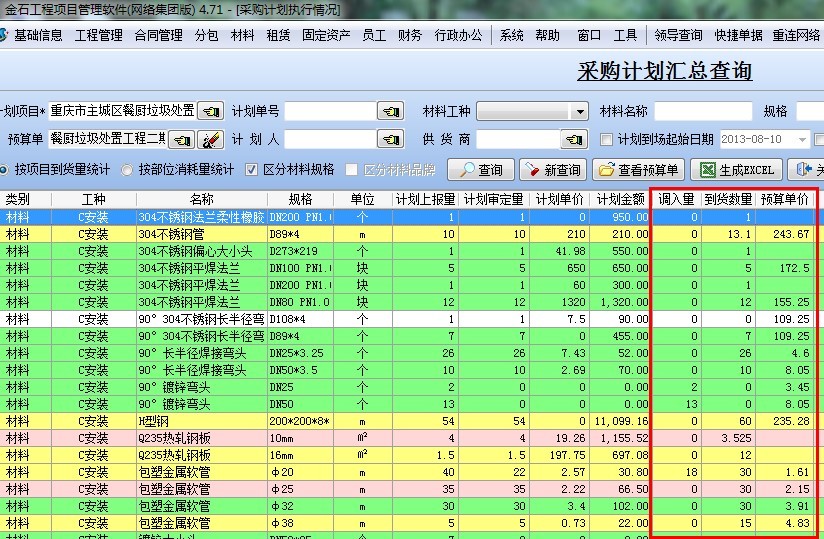This screenshot has width=824, height=539.
Task: Expand the 材料工种 dropdown
Action: point(579,111)
